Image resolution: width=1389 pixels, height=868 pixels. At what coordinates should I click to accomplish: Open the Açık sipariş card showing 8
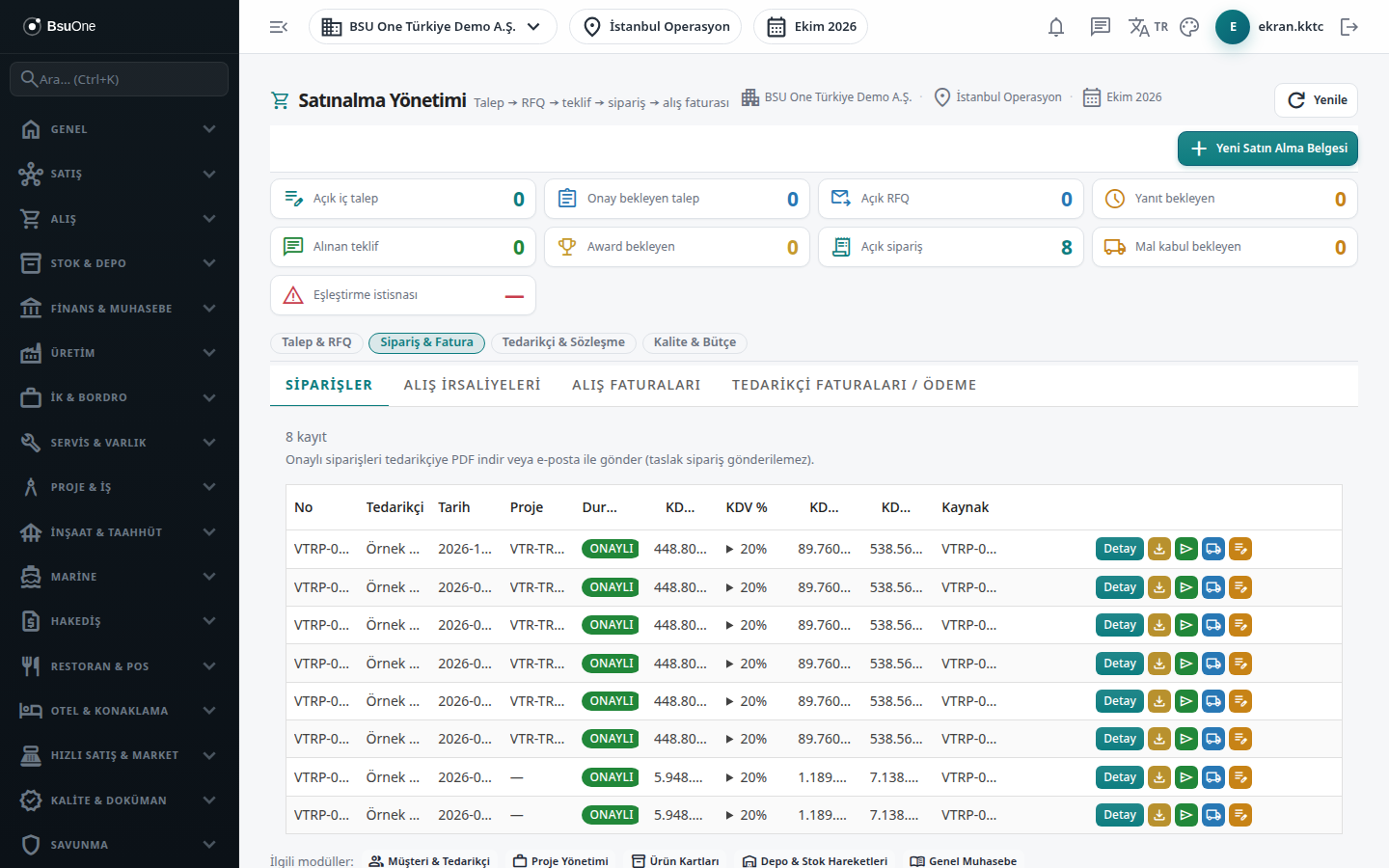pyautogui.click(x=951, y=247)
